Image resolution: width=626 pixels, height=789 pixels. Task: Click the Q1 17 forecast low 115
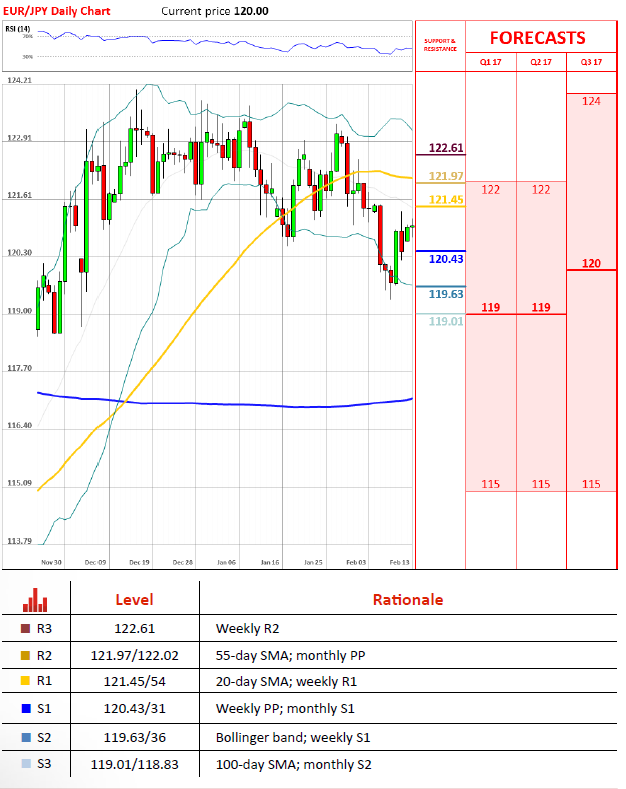[491, 484]
